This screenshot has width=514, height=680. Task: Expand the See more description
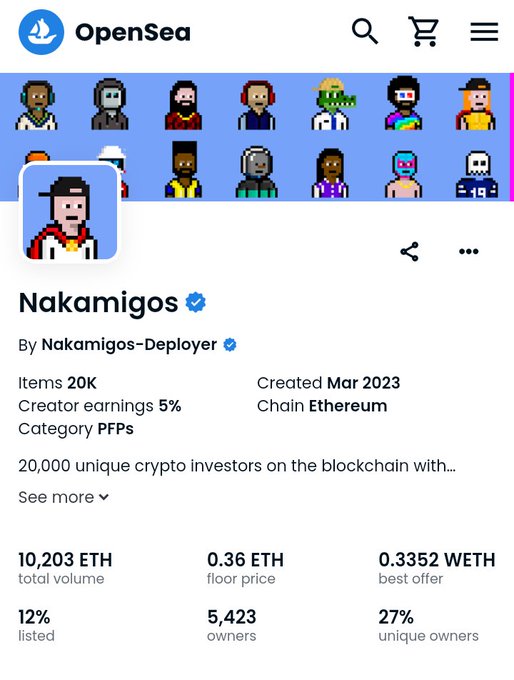pos(63,497)
